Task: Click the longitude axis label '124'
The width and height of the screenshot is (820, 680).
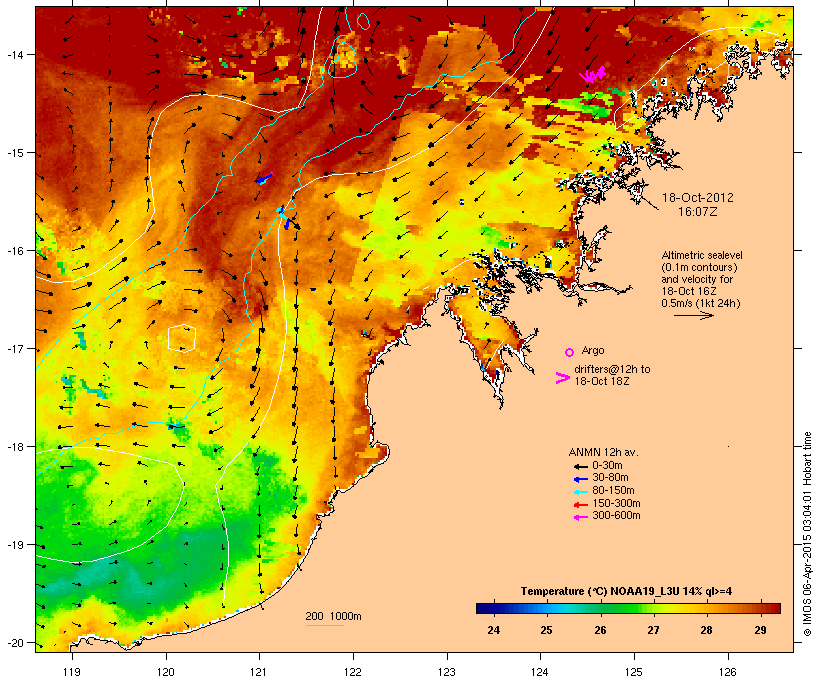Action: tap(540, 672)
